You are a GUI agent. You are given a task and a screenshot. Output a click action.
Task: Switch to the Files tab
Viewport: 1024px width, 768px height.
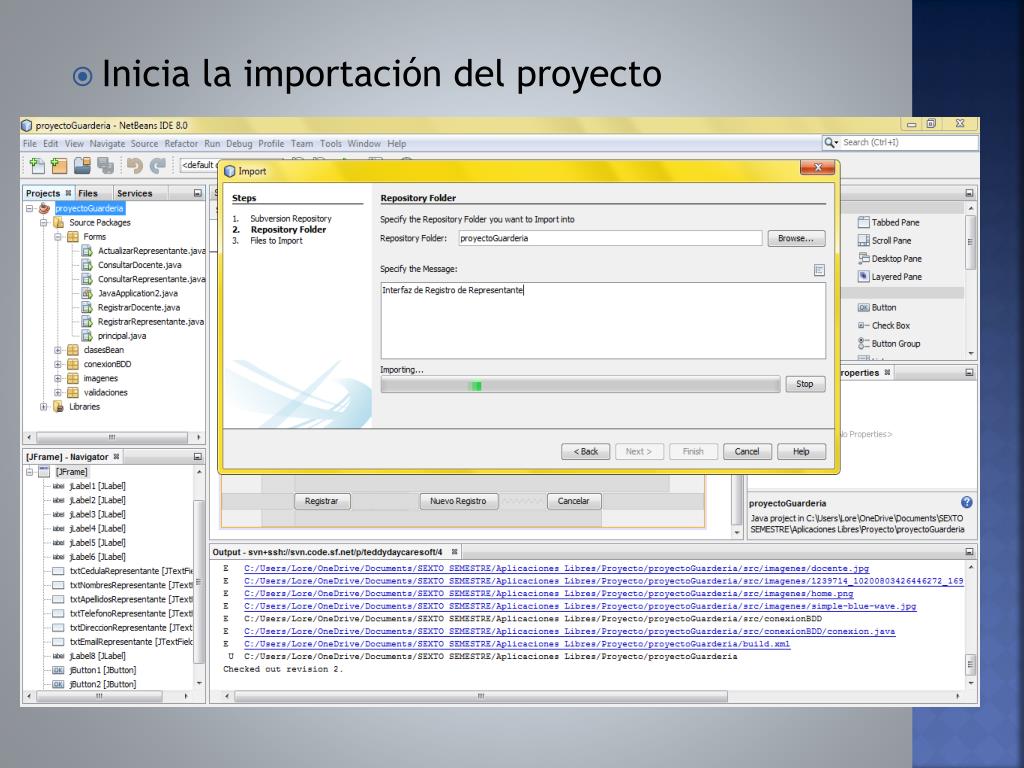click(88, 193)
